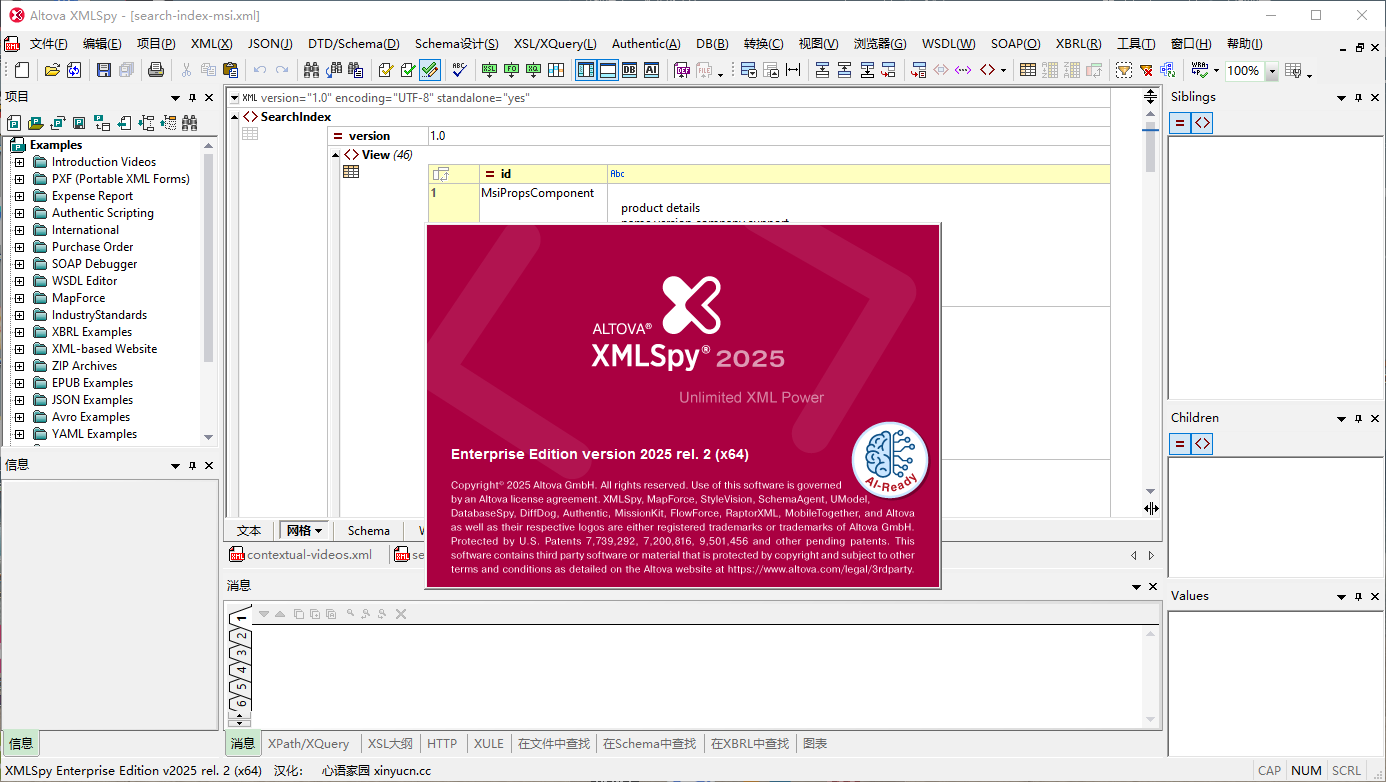Toggle the word wrap toolbar button
1386x782 pixels.
click(x=1198, y=70)
